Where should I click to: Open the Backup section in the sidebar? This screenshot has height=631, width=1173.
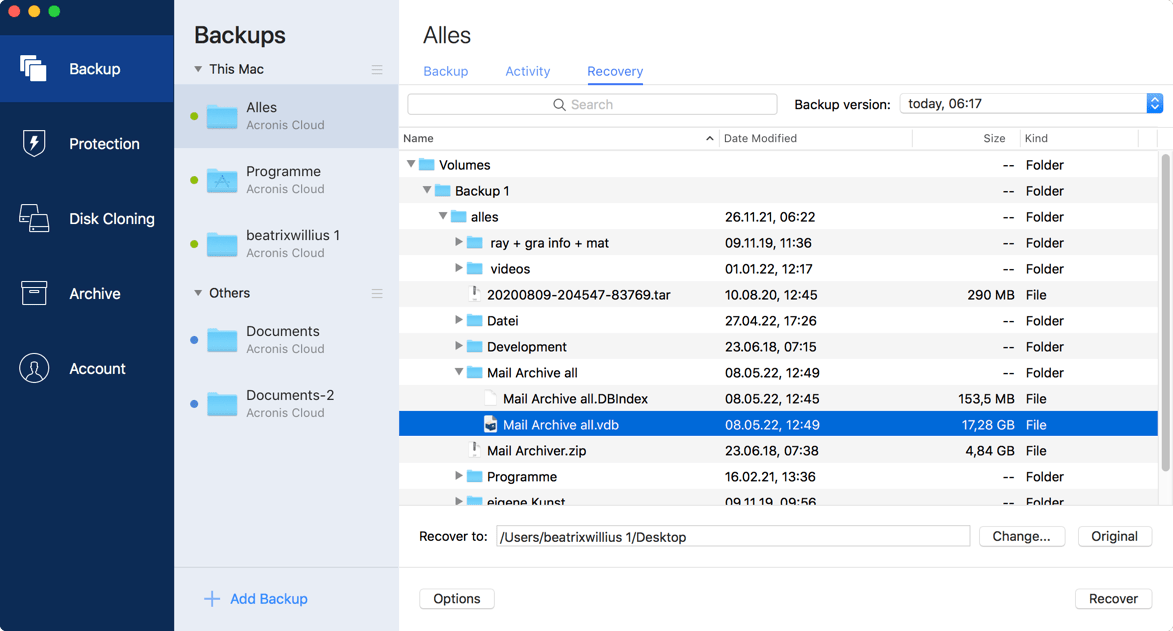tap(87, 68)
